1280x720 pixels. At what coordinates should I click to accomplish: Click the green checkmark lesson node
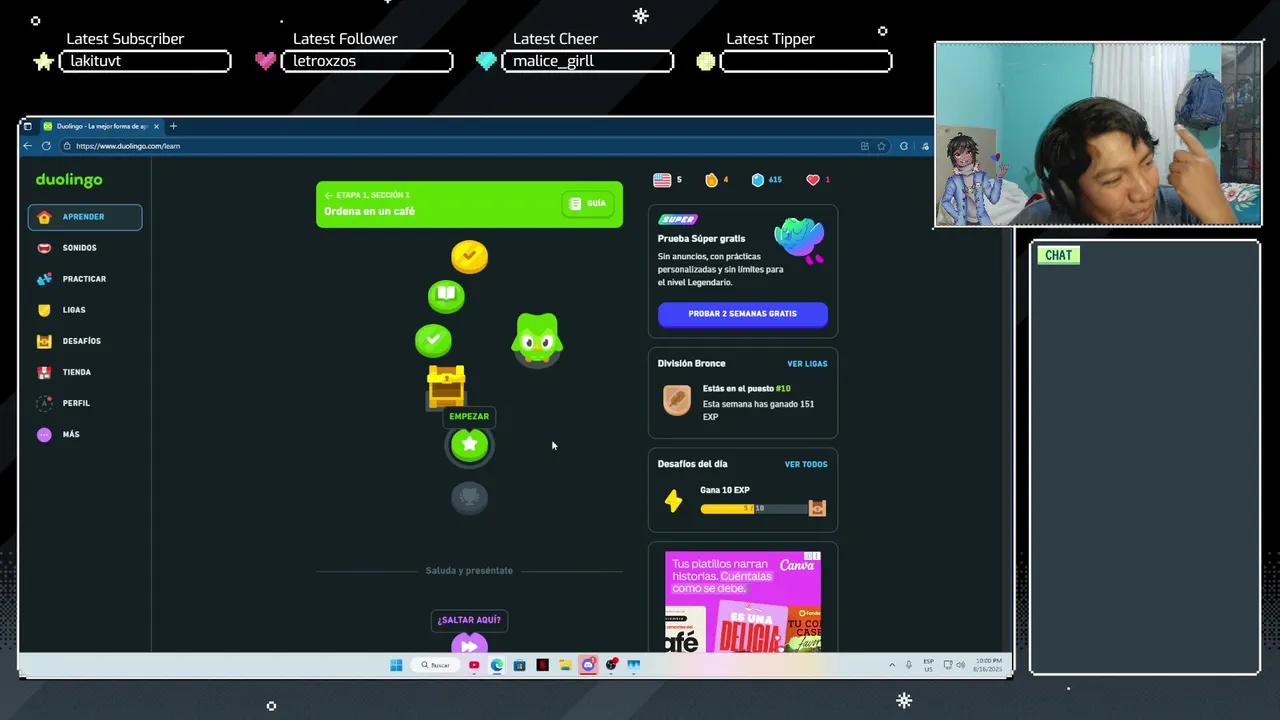coord(433,340)
